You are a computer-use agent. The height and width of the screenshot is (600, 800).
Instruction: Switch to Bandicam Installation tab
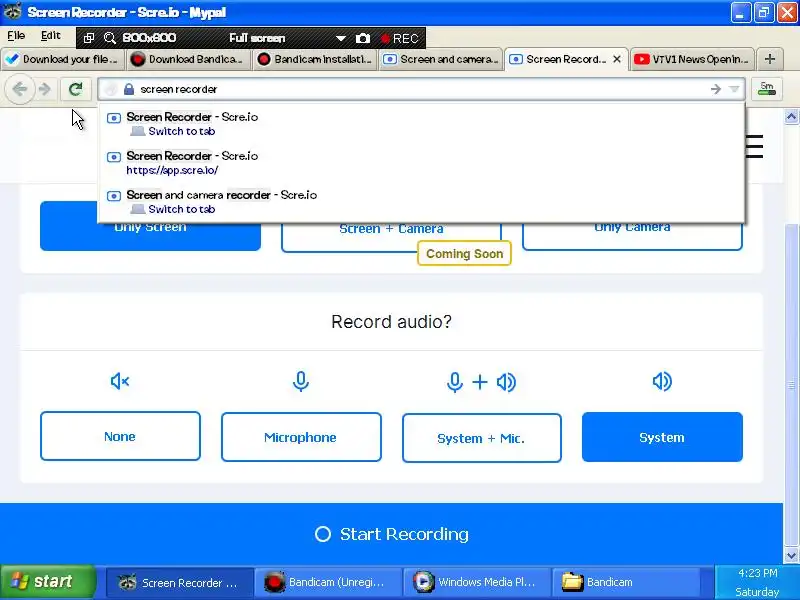click(314, 59)
